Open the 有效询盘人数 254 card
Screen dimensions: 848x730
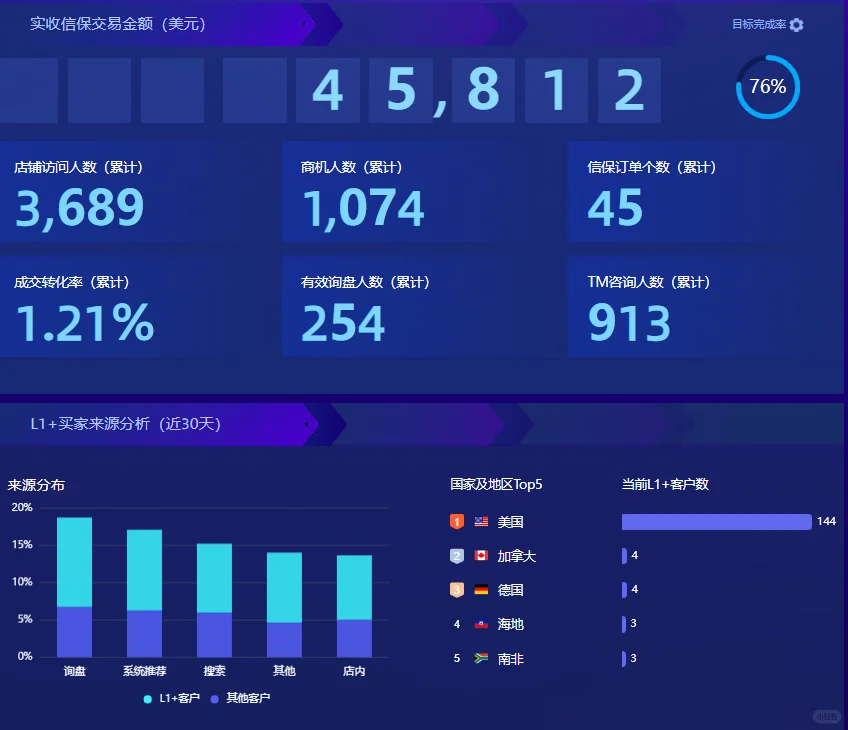[422, 307]
